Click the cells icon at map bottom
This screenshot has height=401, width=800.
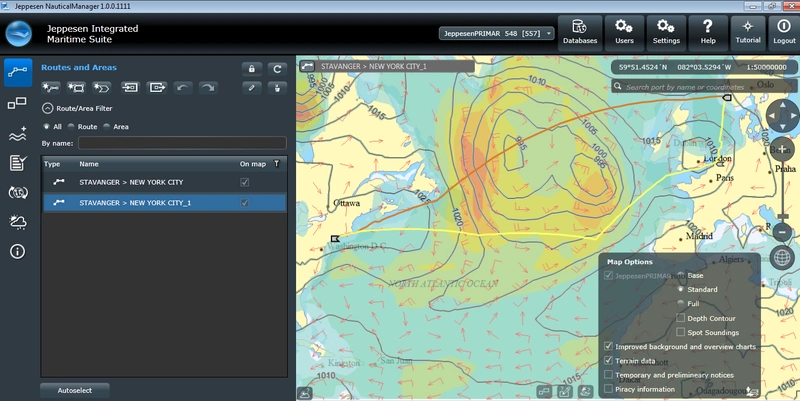point(544,392)
